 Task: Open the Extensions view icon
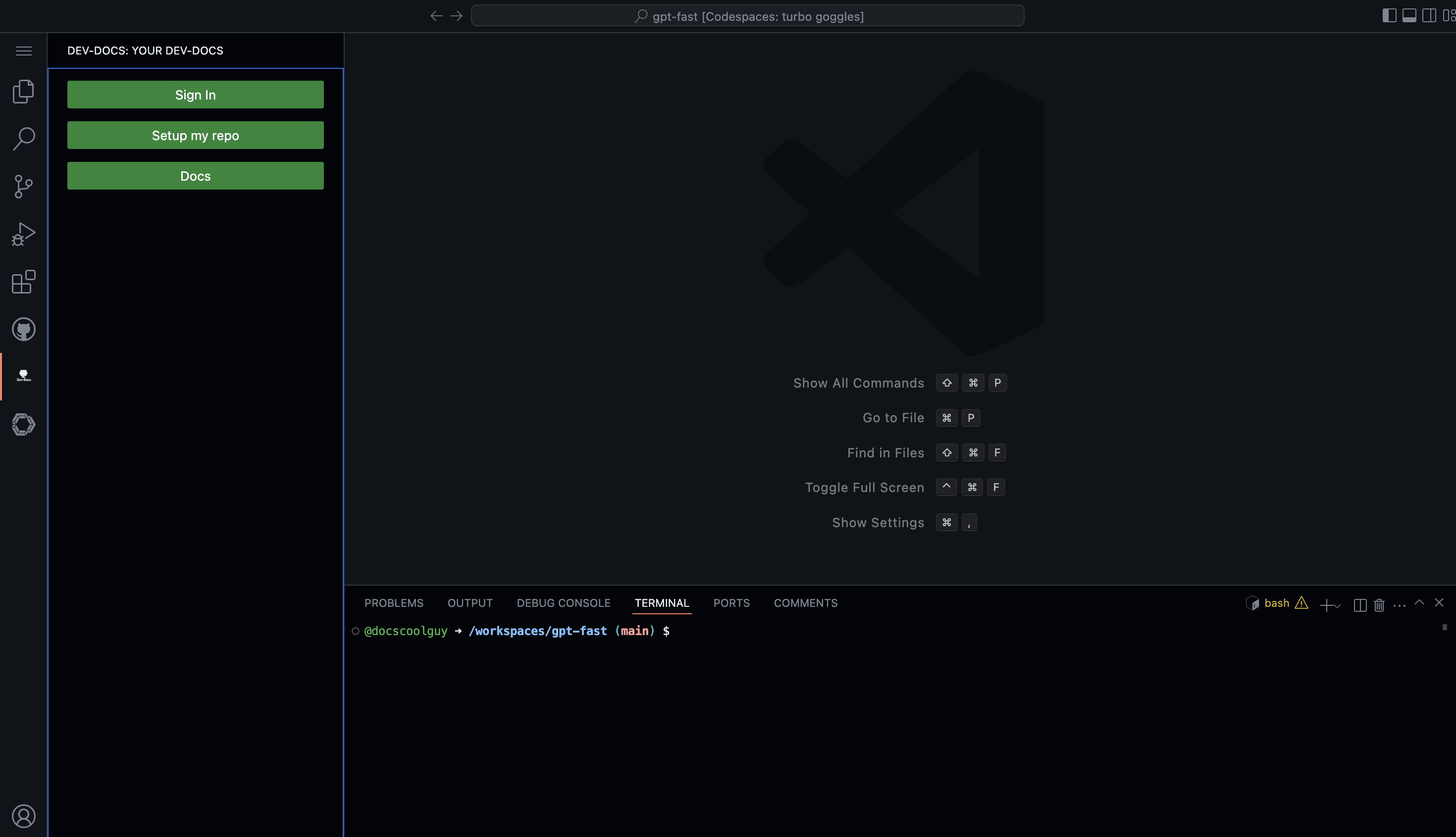pyautogui.click(x=24, y=282)
